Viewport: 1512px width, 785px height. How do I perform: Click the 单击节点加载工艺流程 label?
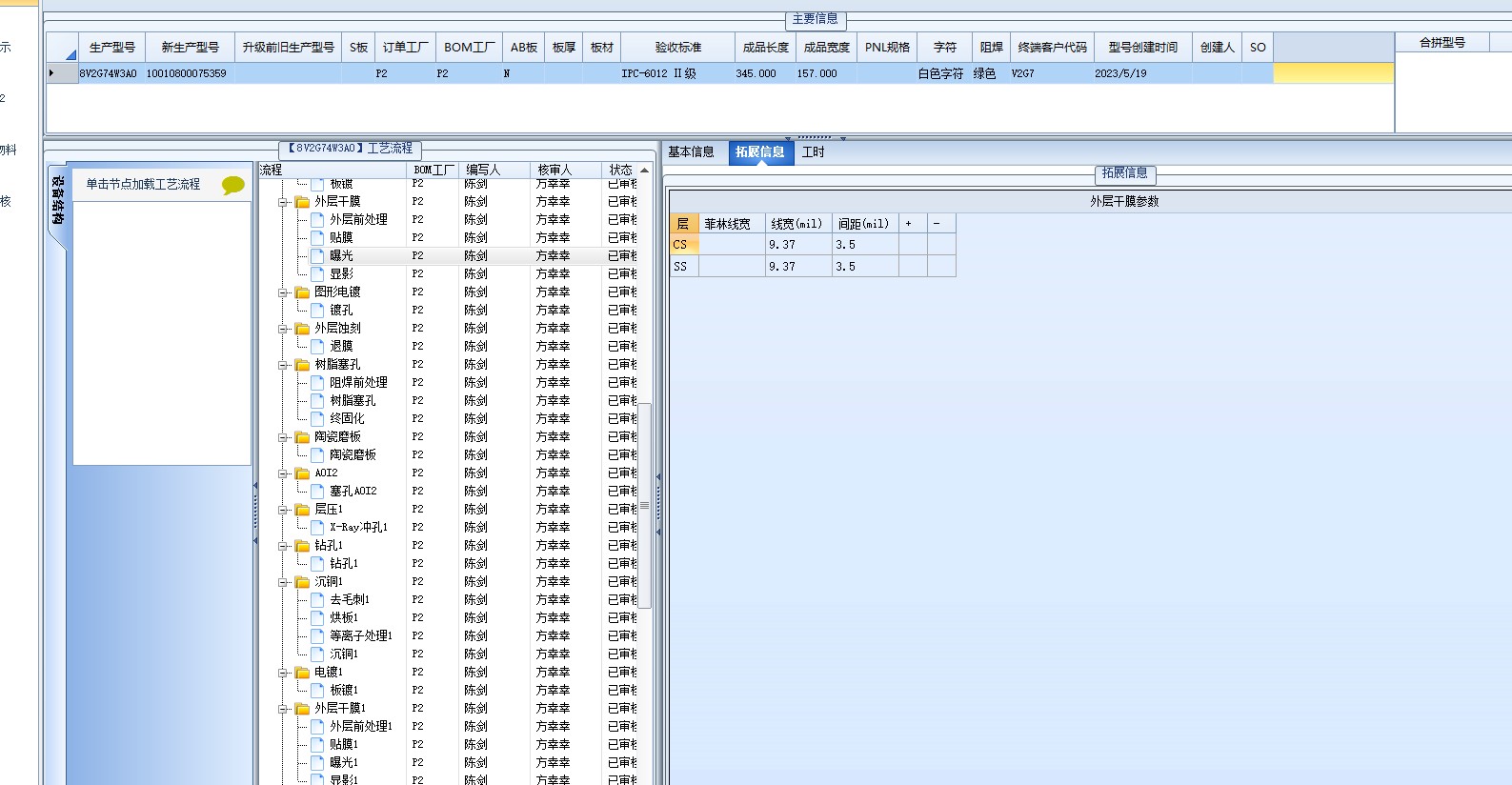pos(143,185)
